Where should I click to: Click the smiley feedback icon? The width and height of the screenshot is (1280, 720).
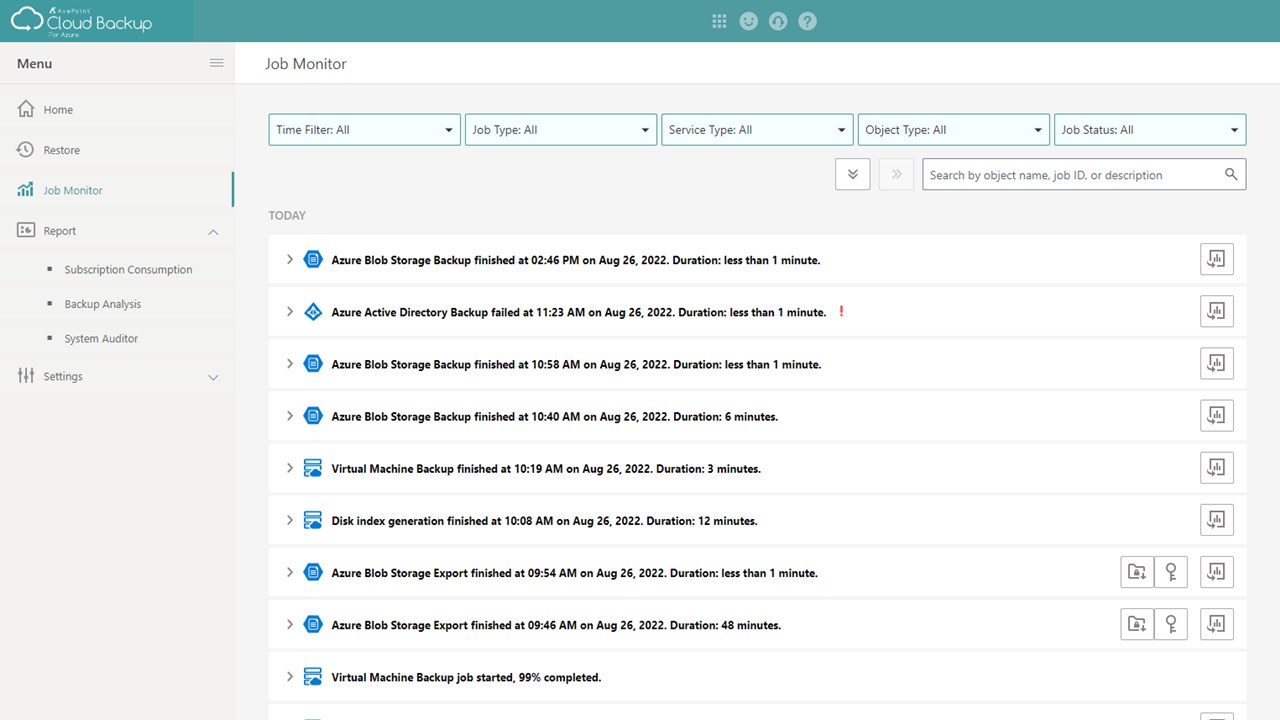coord(749,21)
